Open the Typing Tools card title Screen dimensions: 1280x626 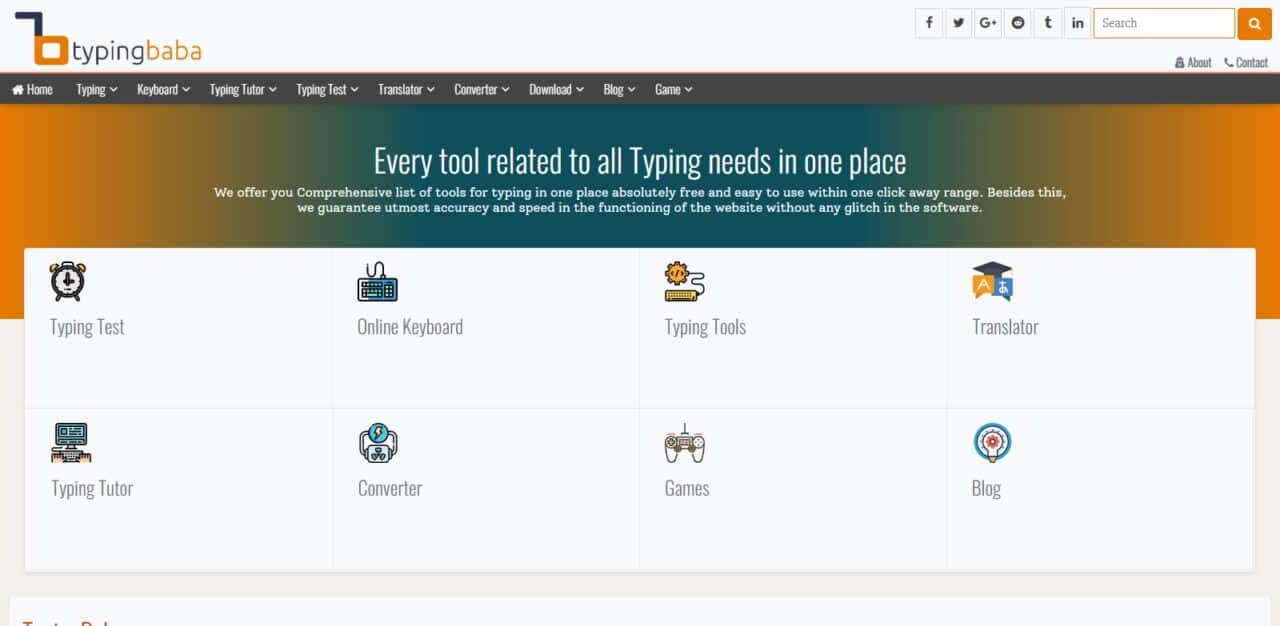(705, 327)
